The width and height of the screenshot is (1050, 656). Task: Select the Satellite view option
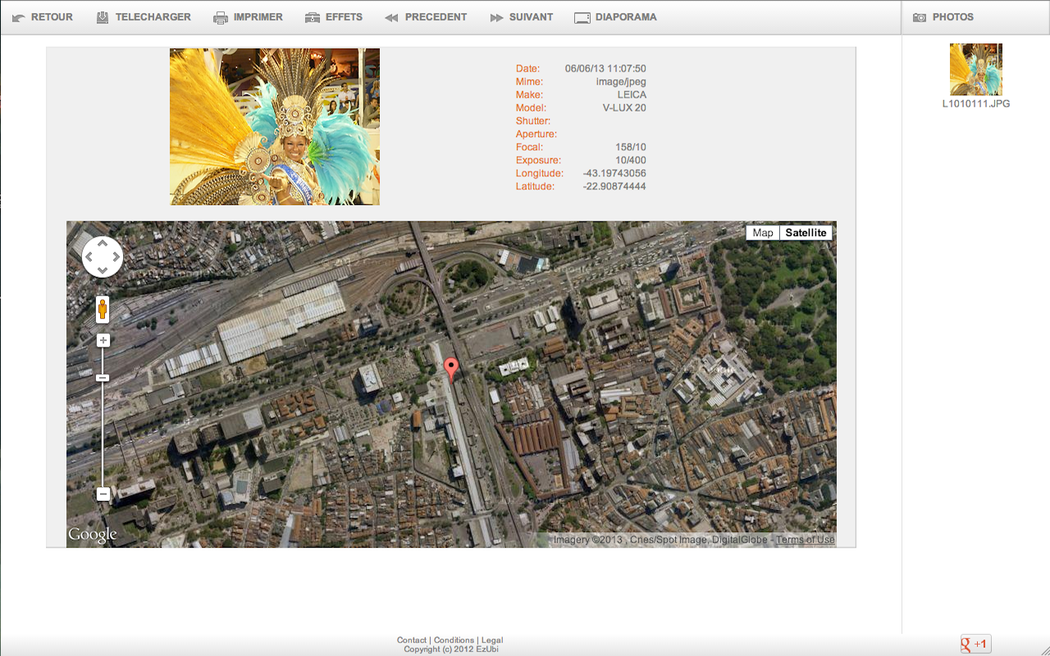click(x=805, y=233)
